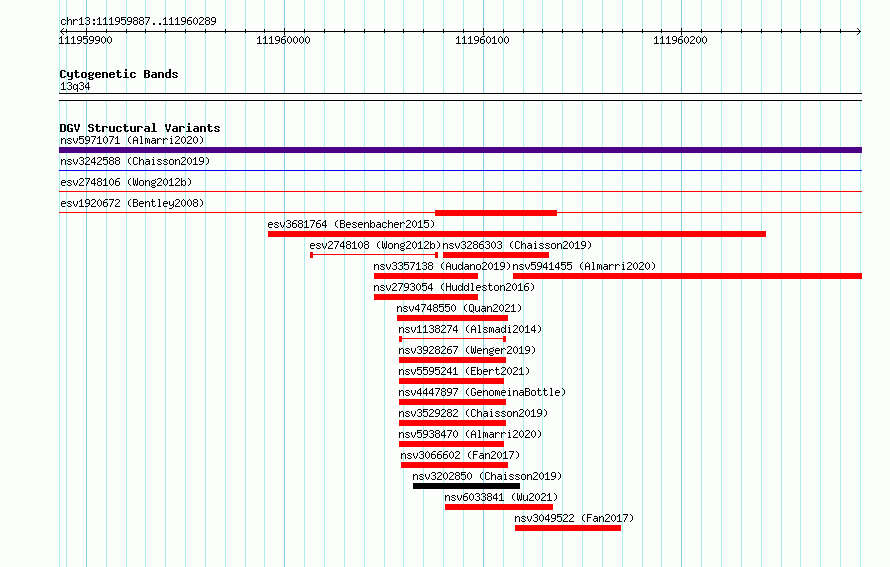The image size is (890, 567).
Task: Select the nsv4447897 (GenomeinaBottle) label
Action: pos(482,392)
